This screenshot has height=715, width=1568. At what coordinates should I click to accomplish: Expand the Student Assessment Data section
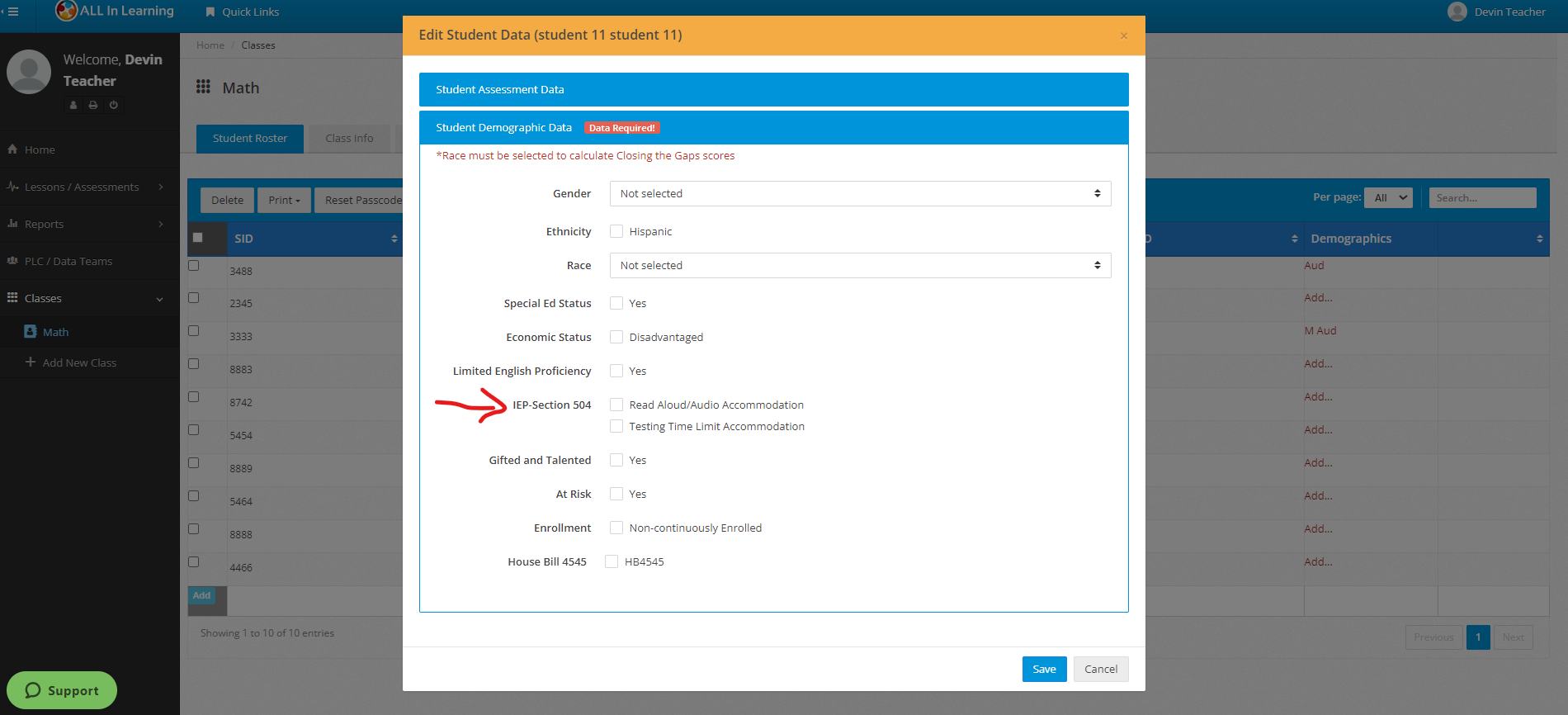click(x=773, y=89)
